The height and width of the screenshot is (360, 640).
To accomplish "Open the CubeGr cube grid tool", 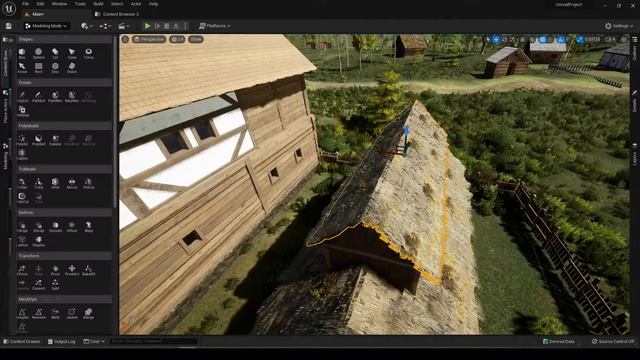I will (55, 140).
